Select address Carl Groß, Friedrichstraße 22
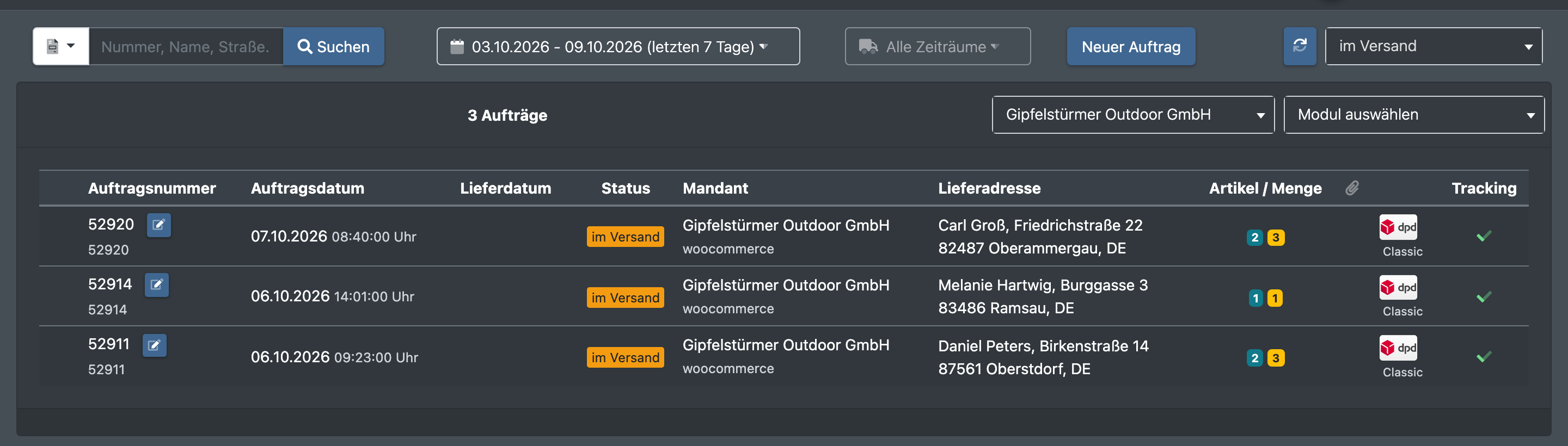The height and width of the screenshot is (446, 1568). [1040, 225]
